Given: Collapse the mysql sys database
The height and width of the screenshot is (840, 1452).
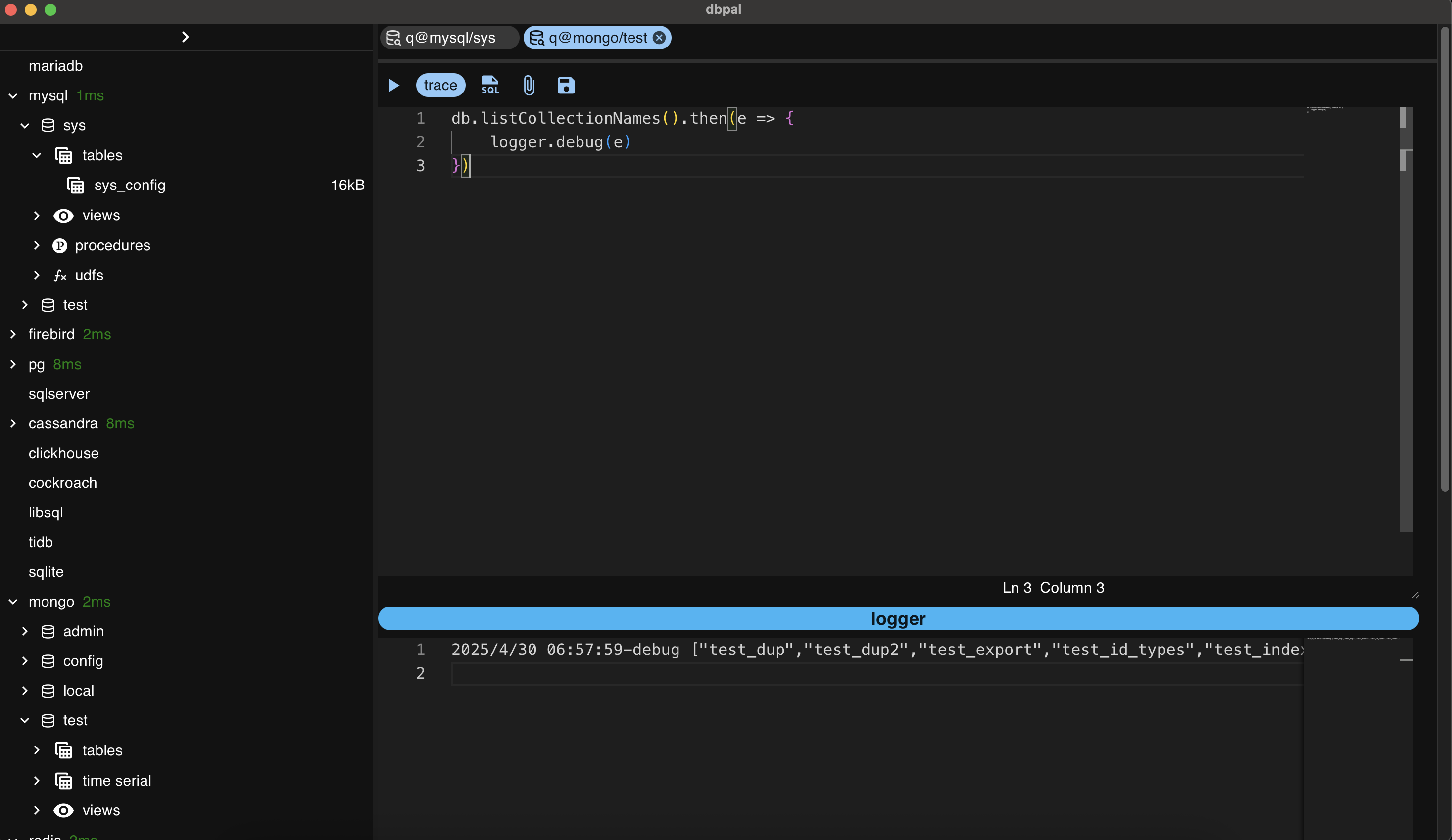Looking at the screenshot, I should [x=25, y=126].
